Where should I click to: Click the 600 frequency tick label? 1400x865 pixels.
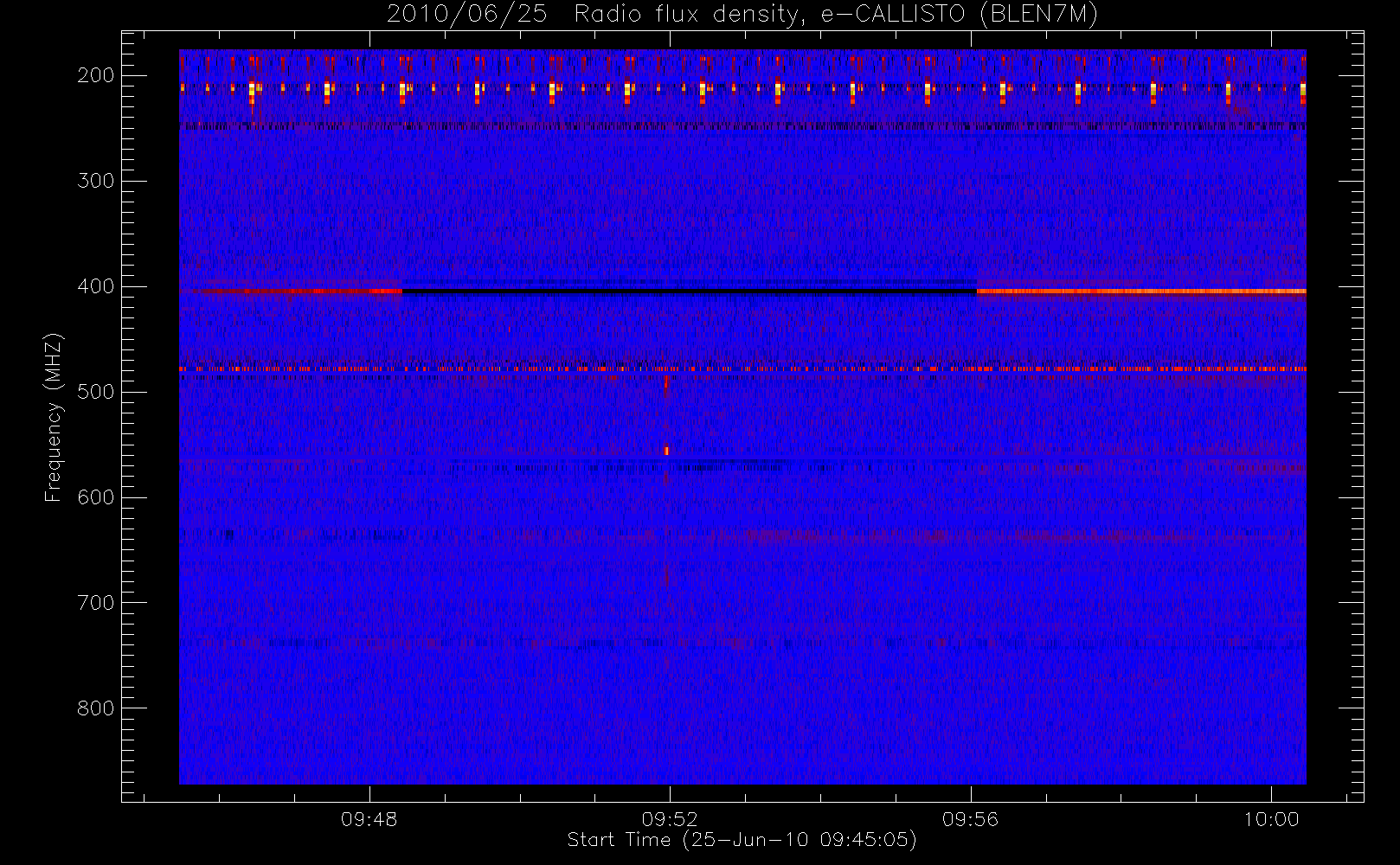pyautogui.click(x=96, y=497)
